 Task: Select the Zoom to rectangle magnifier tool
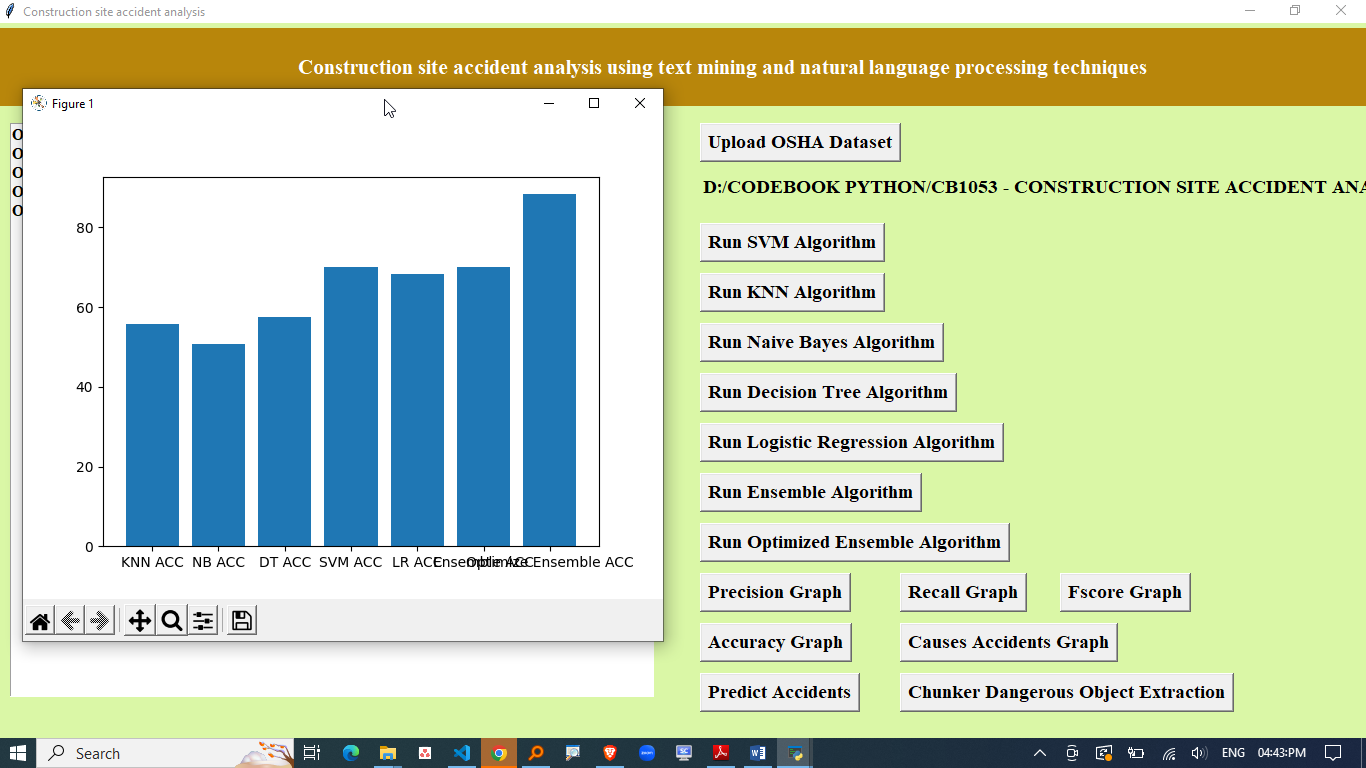pos(172,621)
